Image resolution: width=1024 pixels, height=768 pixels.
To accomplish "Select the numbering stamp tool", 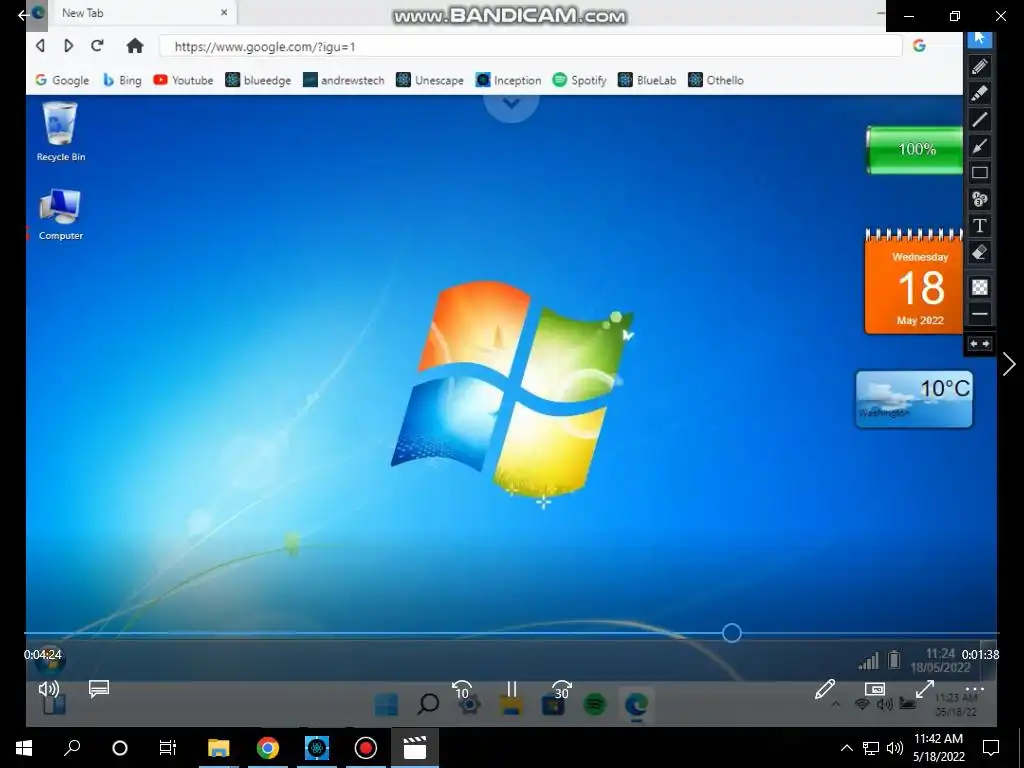I will click(980, 199).
